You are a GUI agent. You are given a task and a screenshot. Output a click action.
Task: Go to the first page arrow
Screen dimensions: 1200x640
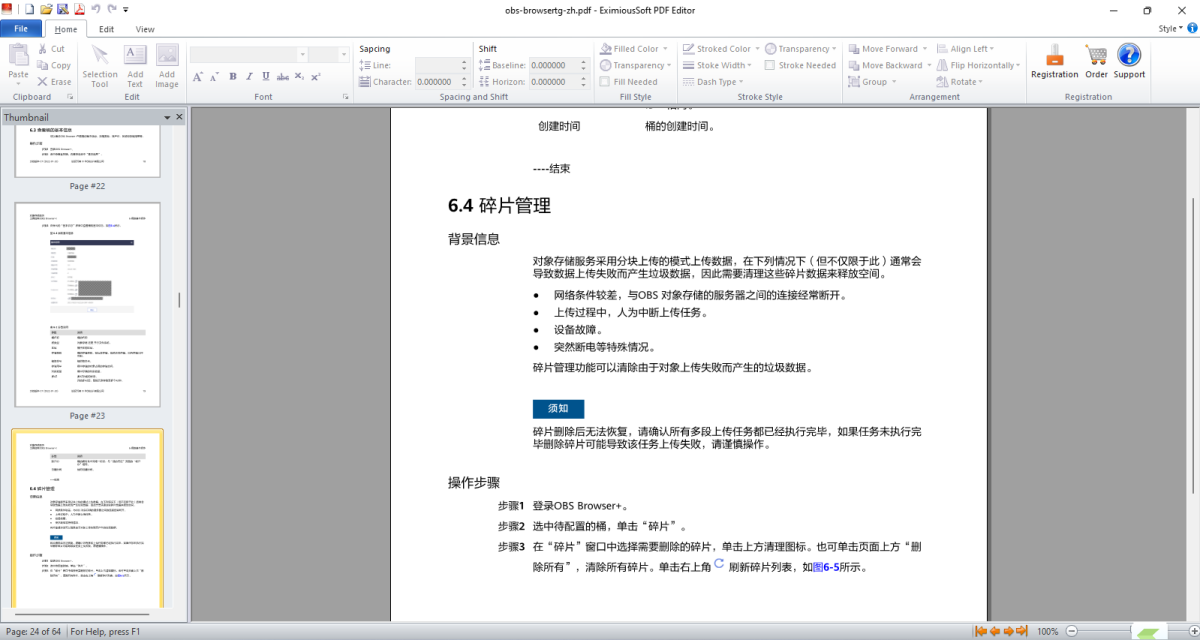(981, 631)
